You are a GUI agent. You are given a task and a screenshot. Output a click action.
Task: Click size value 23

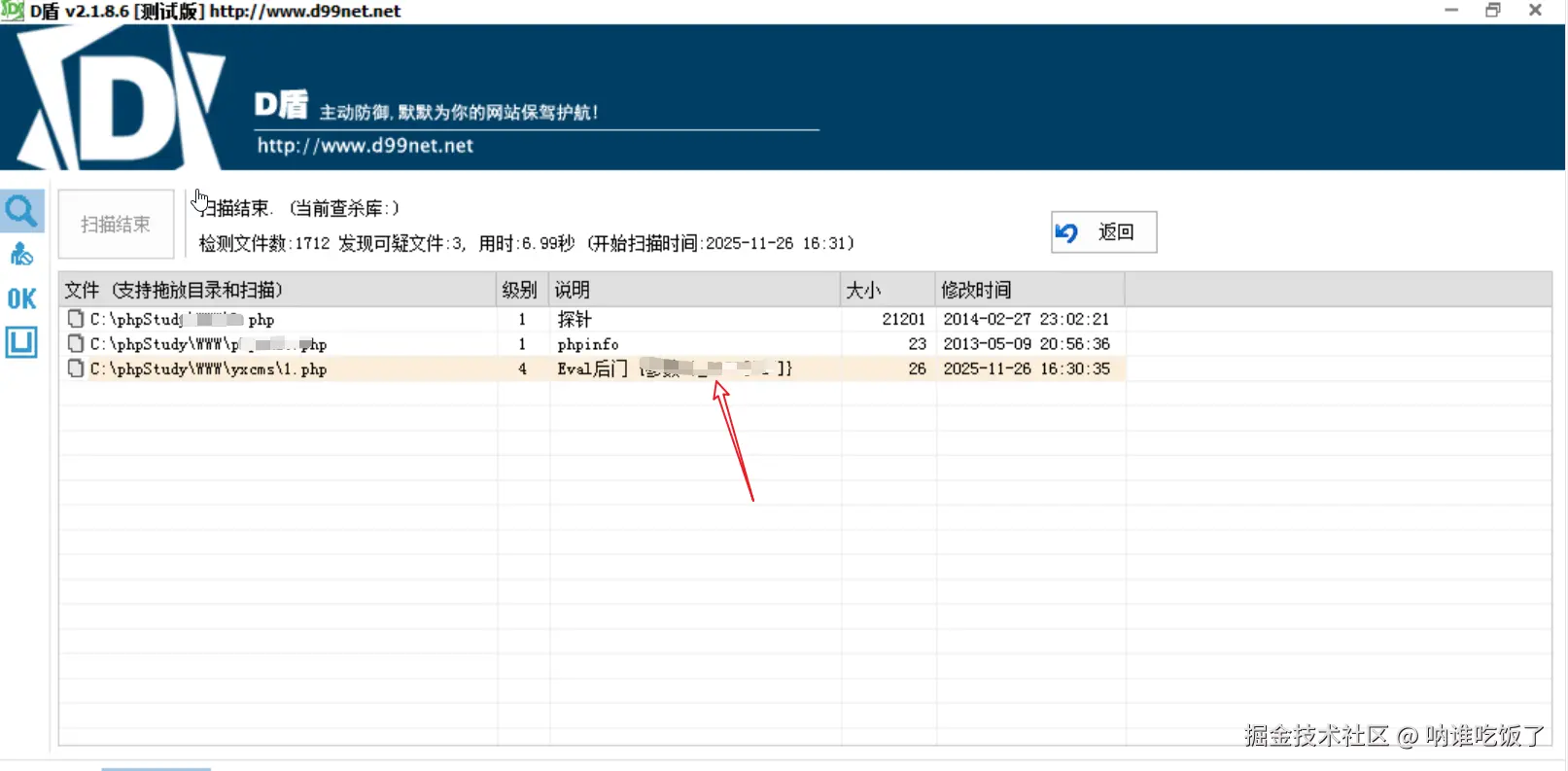pos(918,344)
